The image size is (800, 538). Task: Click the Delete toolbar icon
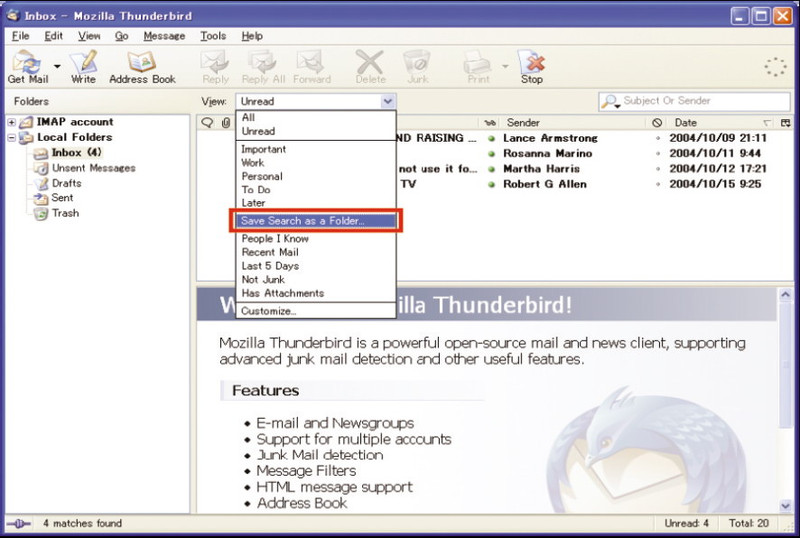coord(370,67)
